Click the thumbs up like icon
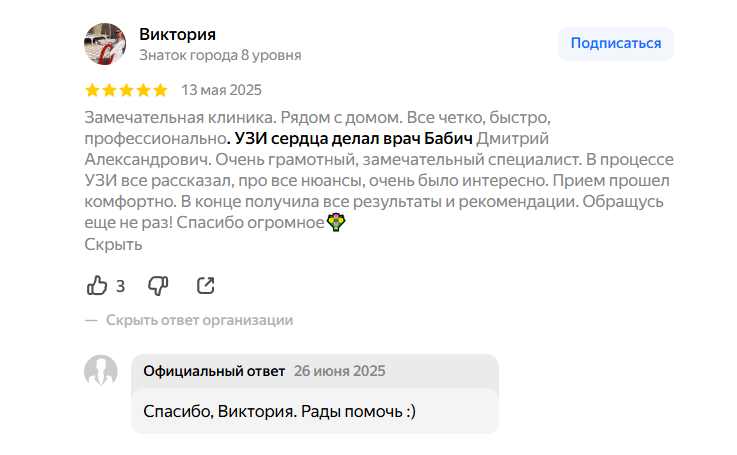This screenshot has height=455, width=737. [x=97, y=286]
